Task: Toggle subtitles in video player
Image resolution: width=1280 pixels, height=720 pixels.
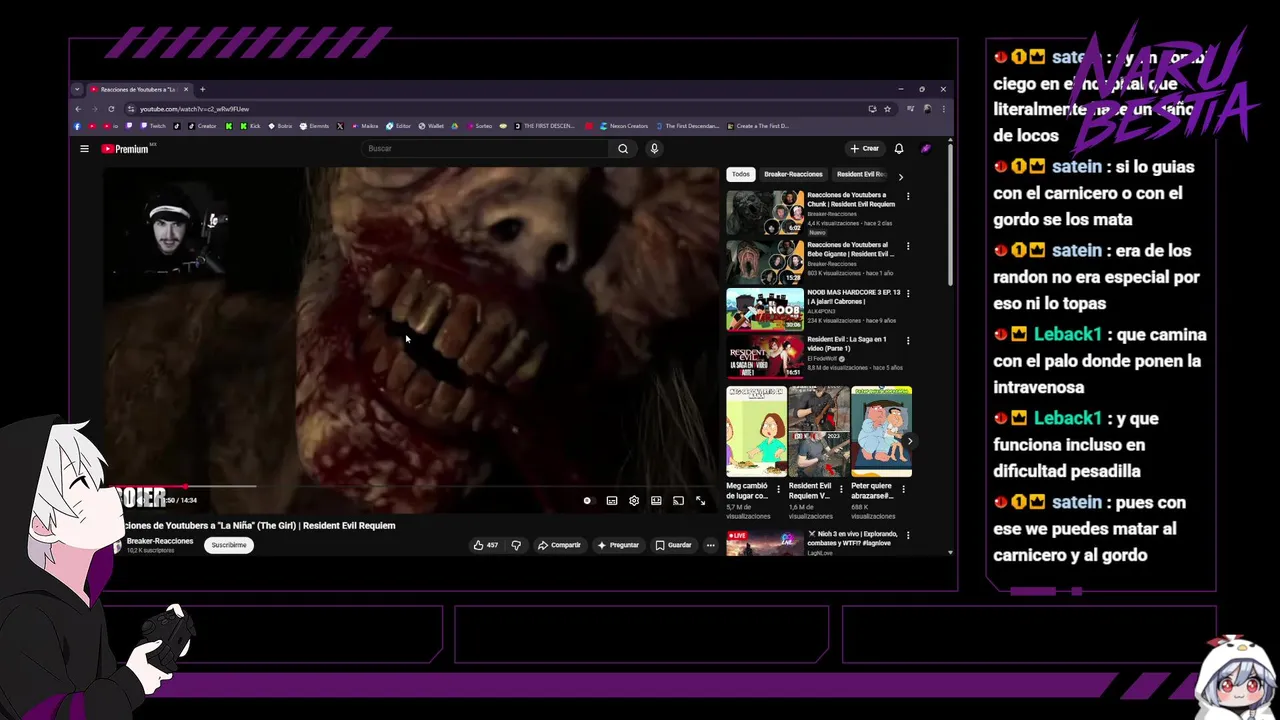Action: [612, 501]
